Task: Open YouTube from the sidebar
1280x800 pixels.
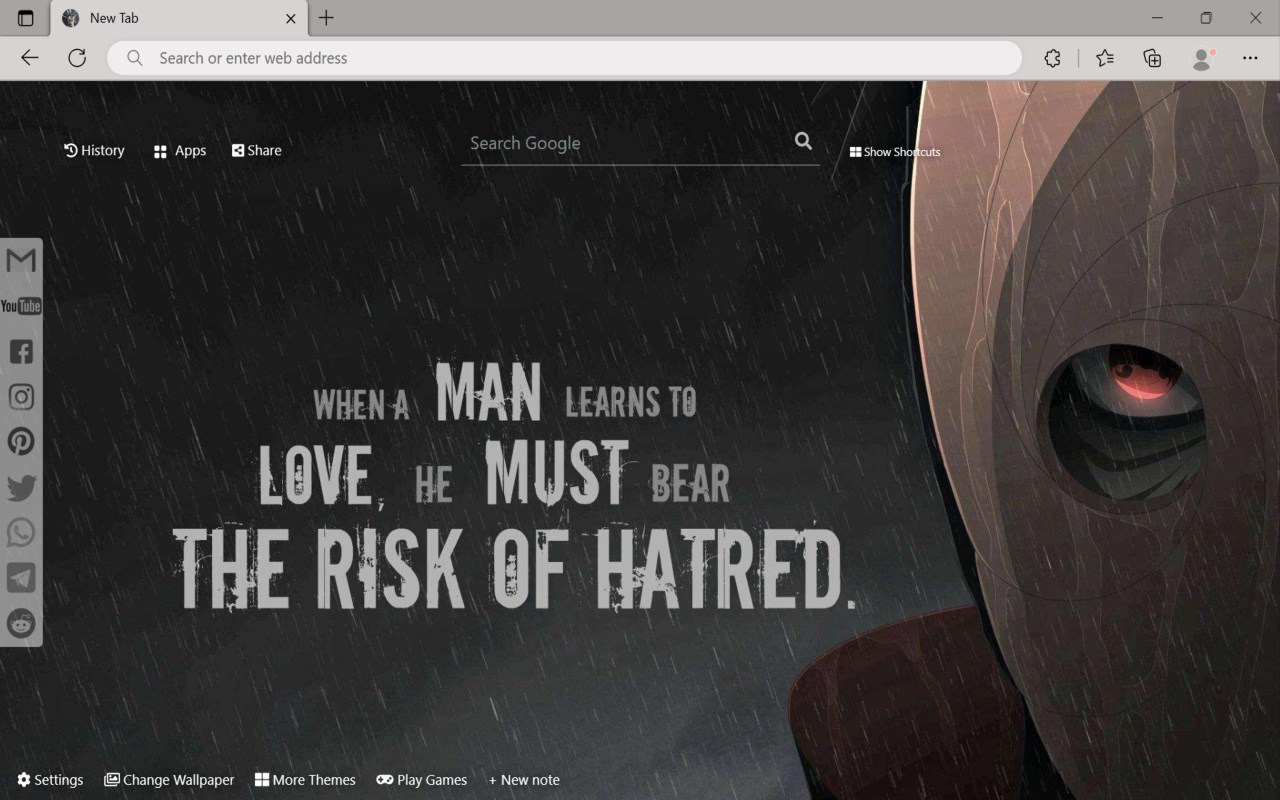Action: (x=21, y=306)
